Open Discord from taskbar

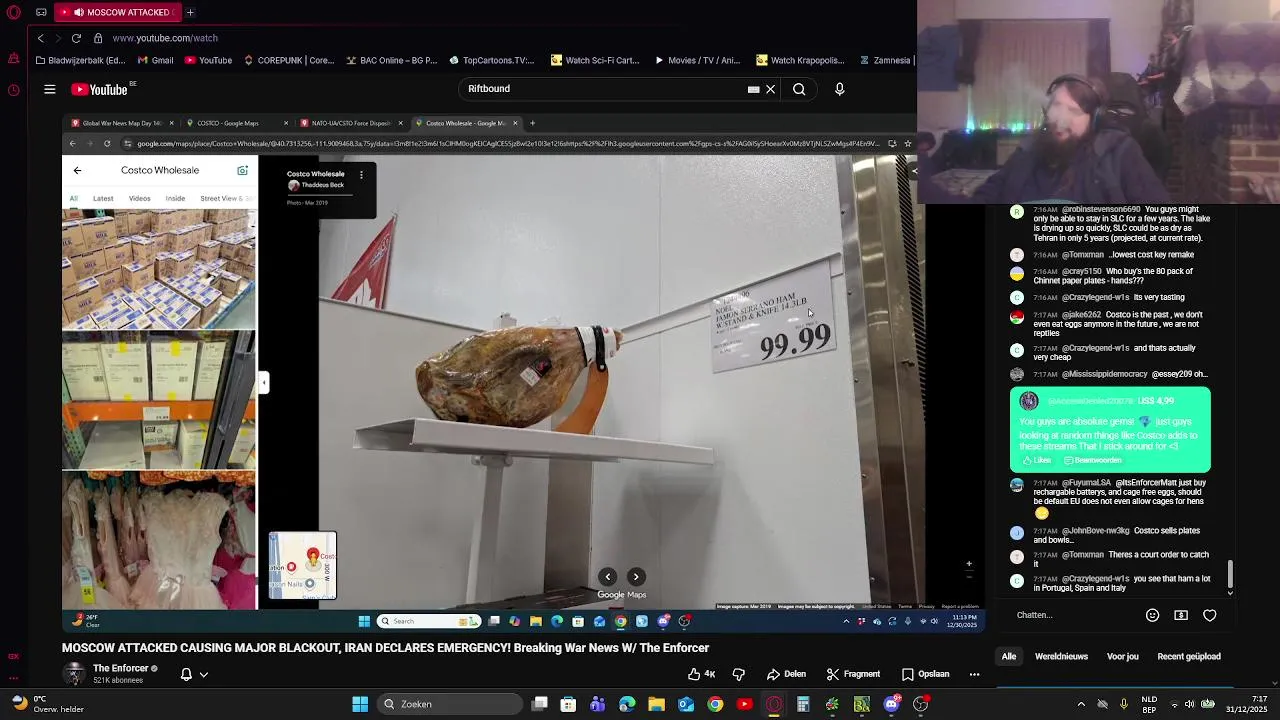point(891,704)
